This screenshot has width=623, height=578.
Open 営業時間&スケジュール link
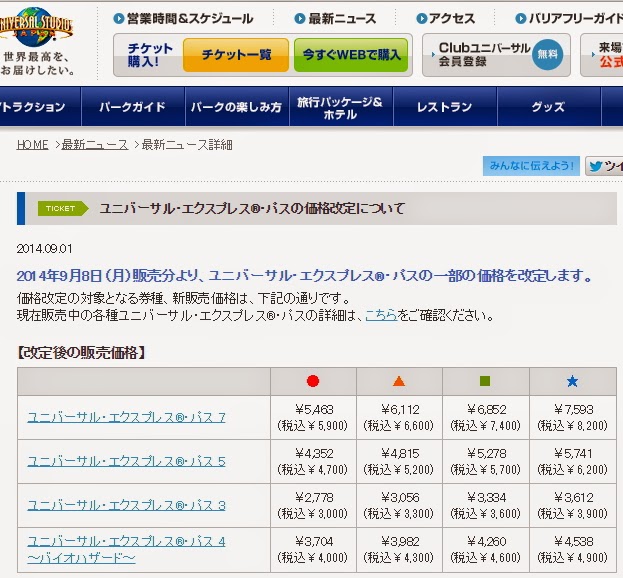[x=184, y=19]
